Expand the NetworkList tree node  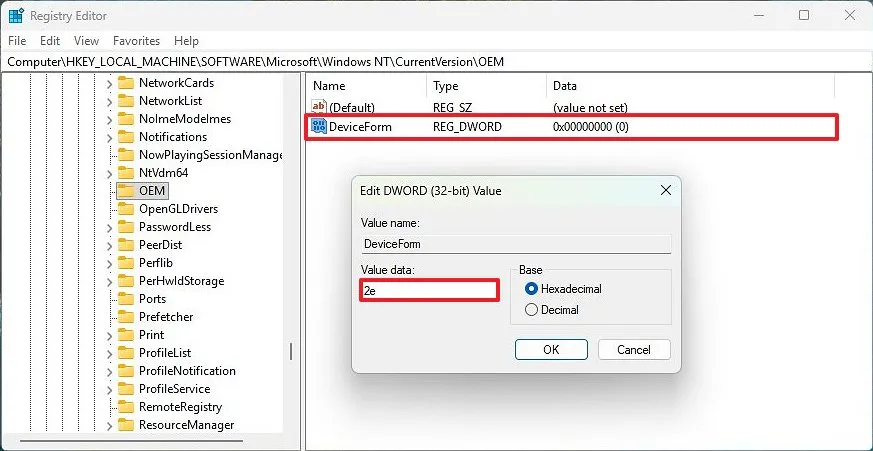pyautogui.click(x=110, y=101)
